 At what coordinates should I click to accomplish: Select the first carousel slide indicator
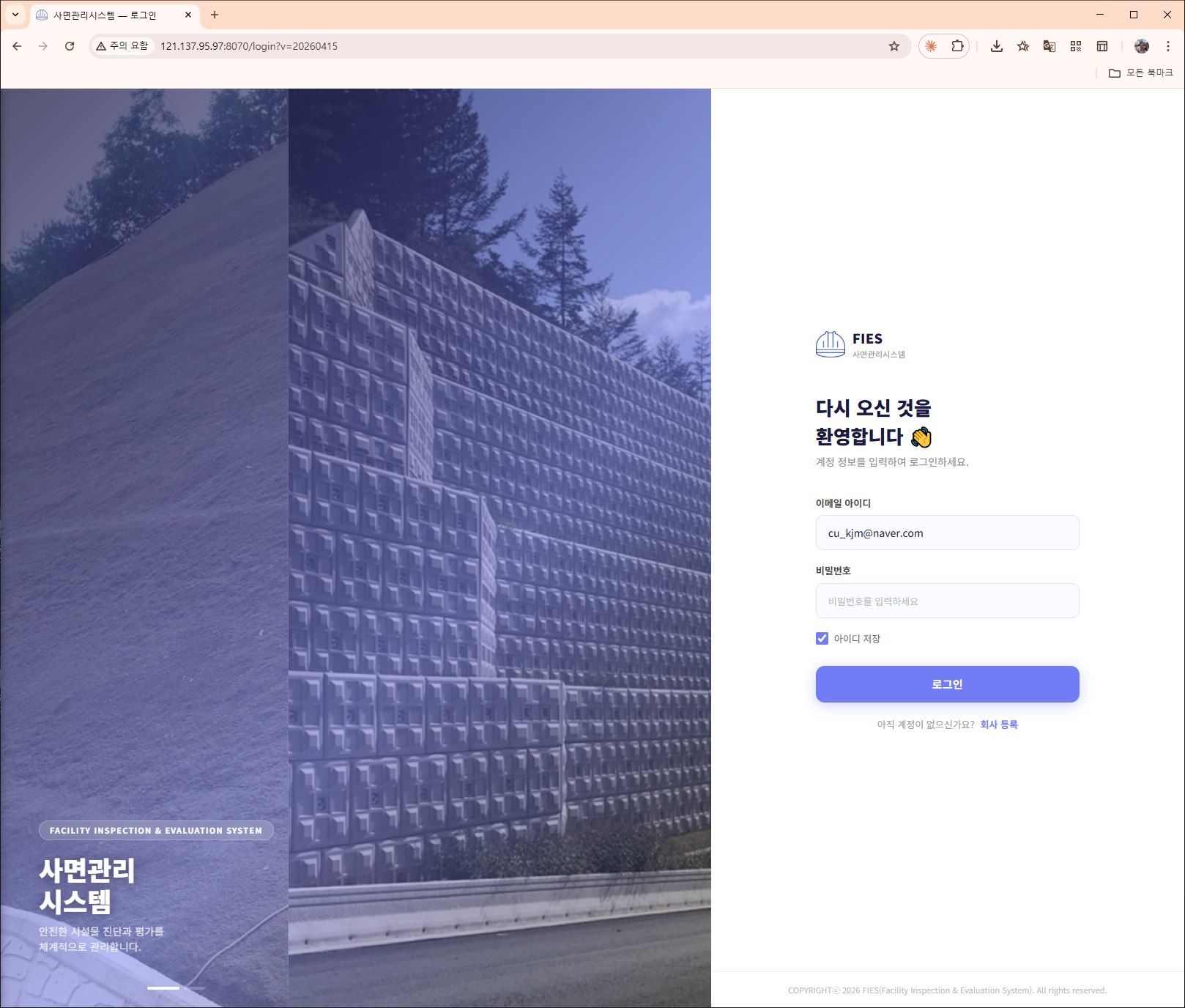pyautogui.click(x=163, y=988)
